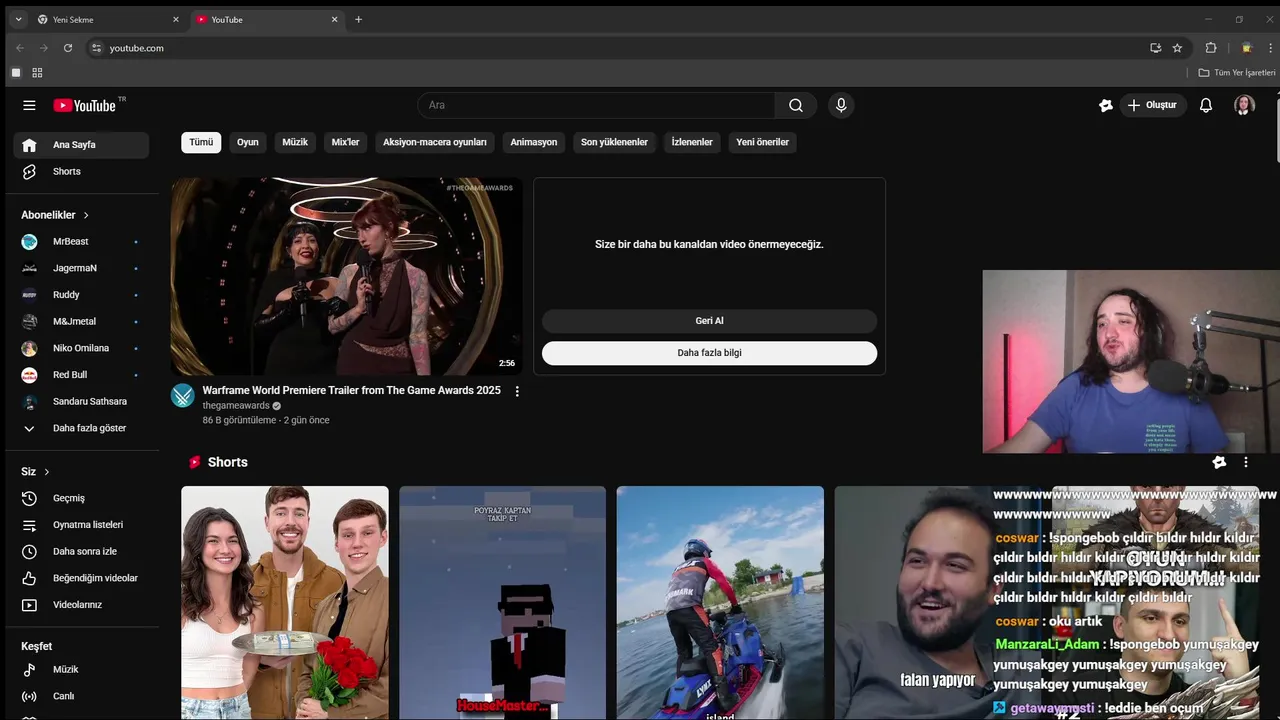
Task: Open thegameawards channel name link
Action: (236, 406)
